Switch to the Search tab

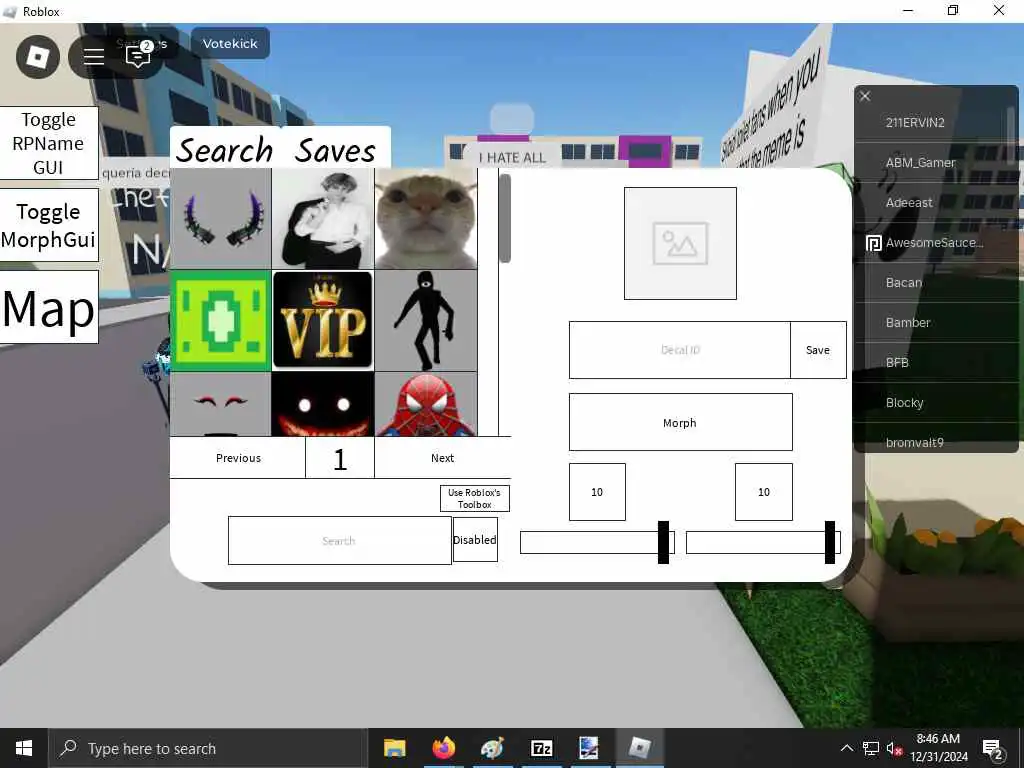point(225,150)
